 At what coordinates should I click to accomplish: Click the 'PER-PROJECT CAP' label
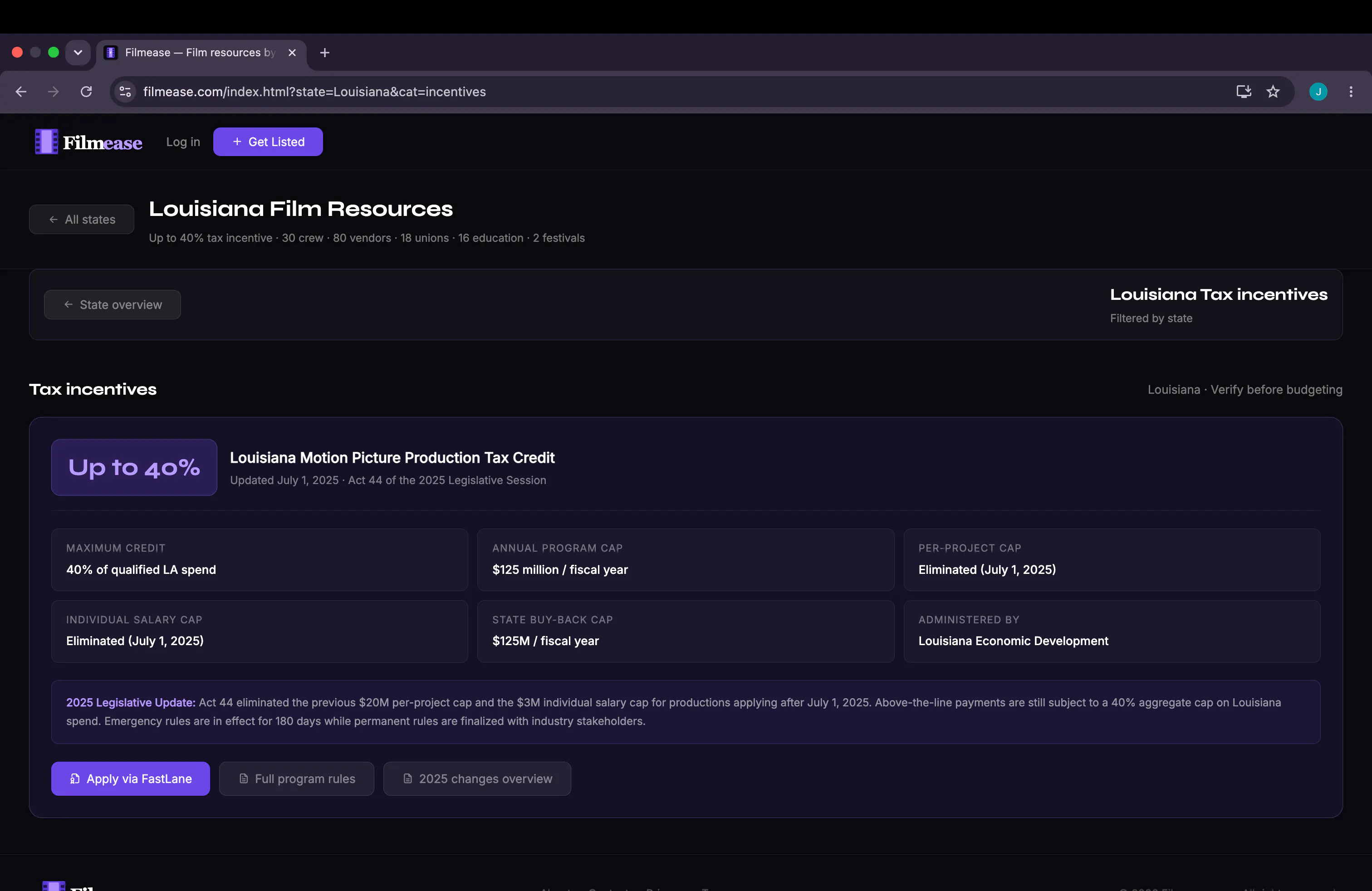click(x=970, y=548)
